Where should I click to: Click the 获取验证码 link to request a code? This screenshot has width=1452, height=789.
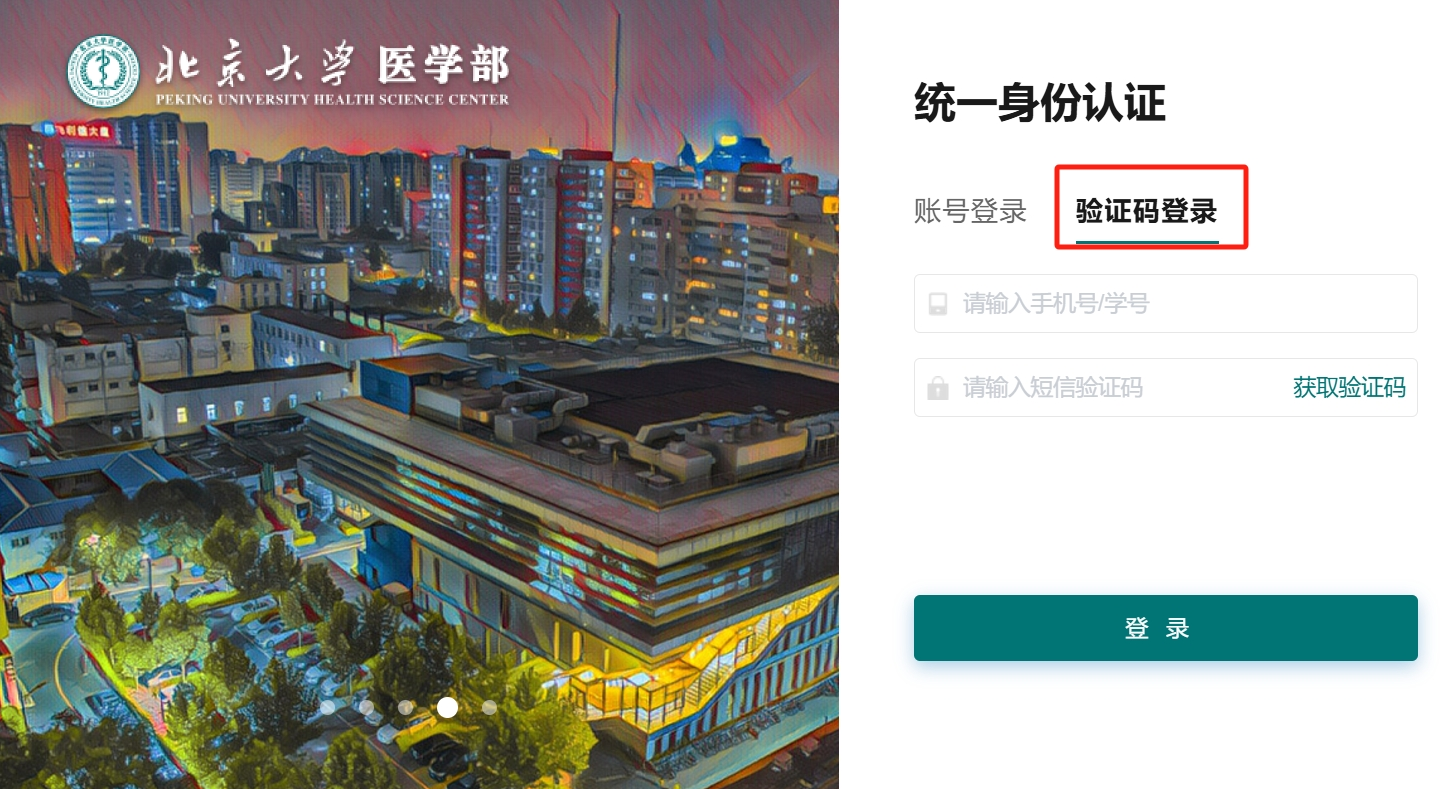tap(1349, 388)
